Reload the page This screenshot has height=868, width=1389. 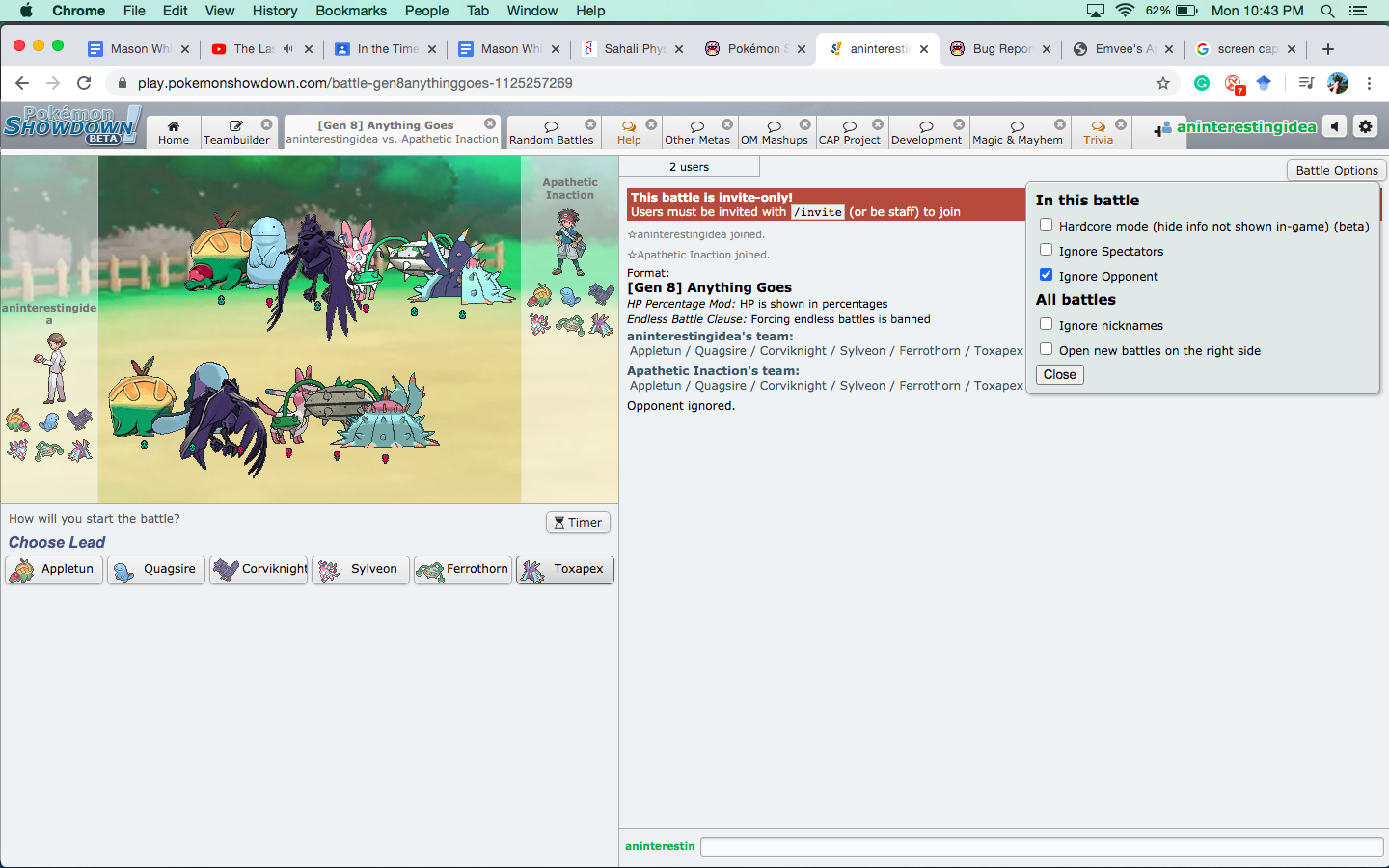(x=84, y=83)
